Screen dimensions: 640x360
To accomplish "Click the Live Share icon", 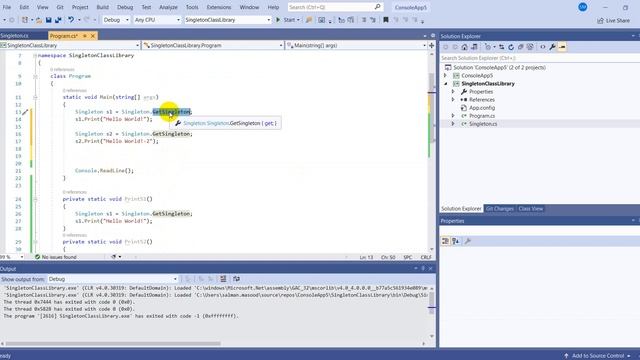I will (x=600, y=20).
